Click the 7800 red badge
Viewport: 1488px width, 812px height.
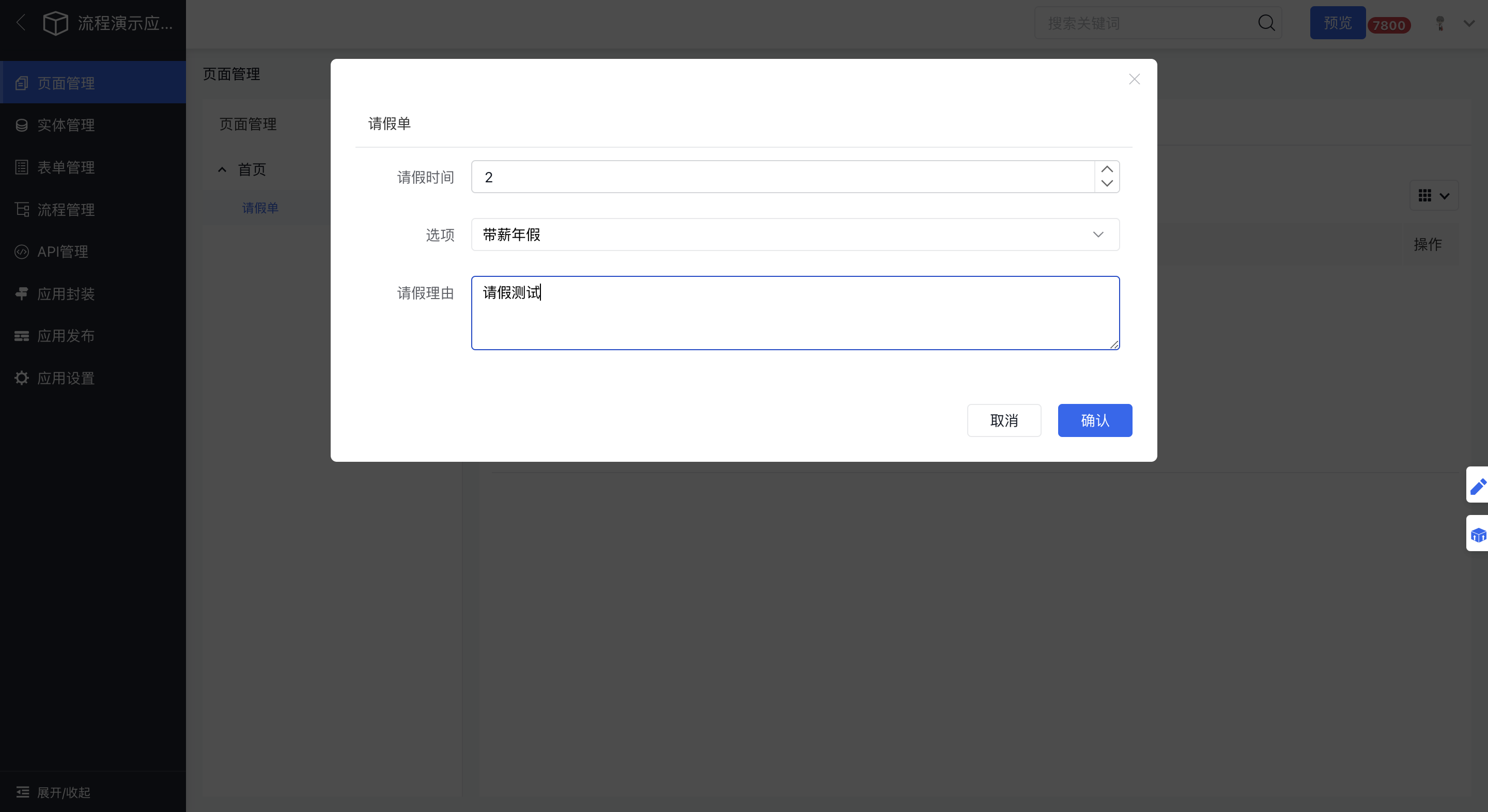[x=1389, y=25]
